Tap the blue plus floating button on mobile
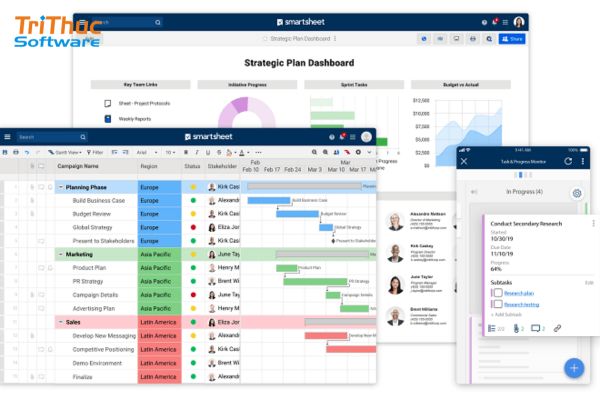This screenshot has width=600, height=400. coord(574,368)
